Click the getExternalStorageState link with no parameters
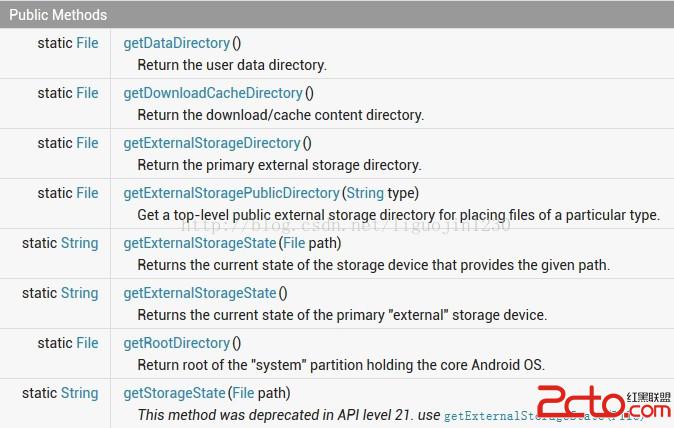 coord(199,293)
